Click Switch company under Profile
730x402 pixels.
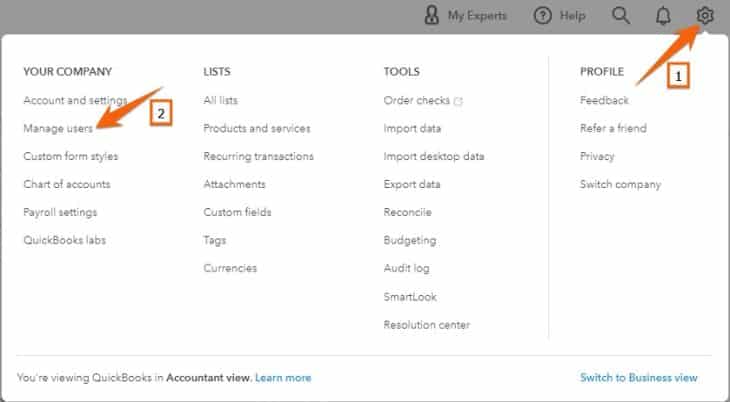pyautogui.click(x=620, y=184)
